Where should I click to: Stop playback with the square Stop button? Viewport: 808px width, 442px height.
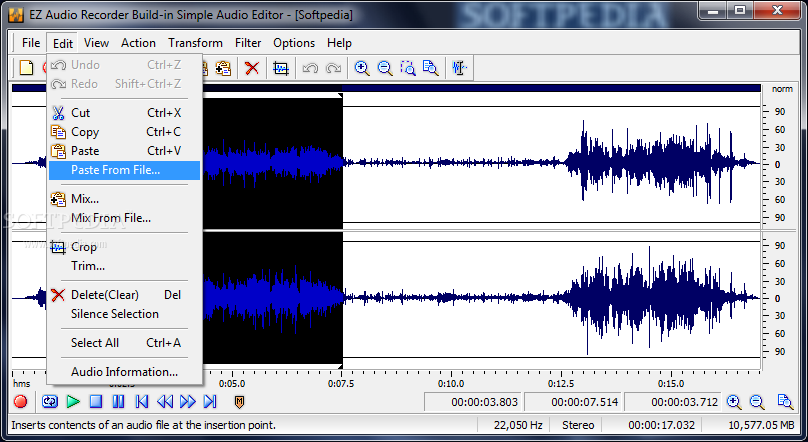96,401
